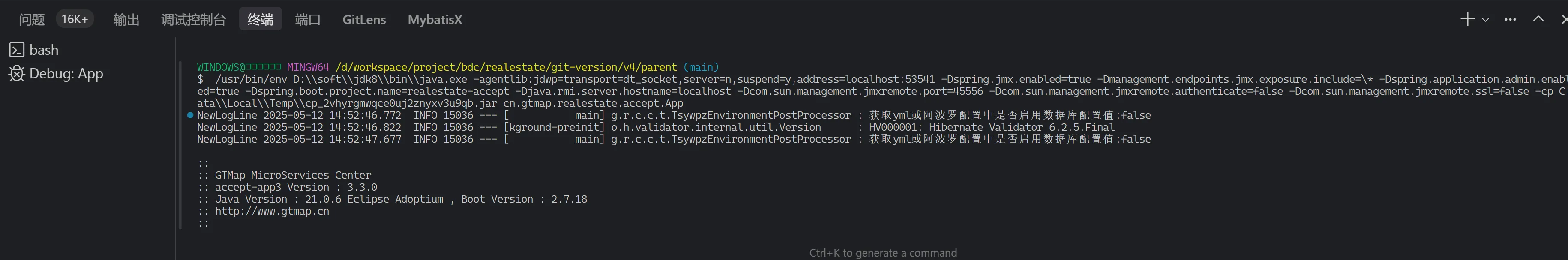Click the new terminal plus icon
1568x260 pixels.
coord(1467,19)
